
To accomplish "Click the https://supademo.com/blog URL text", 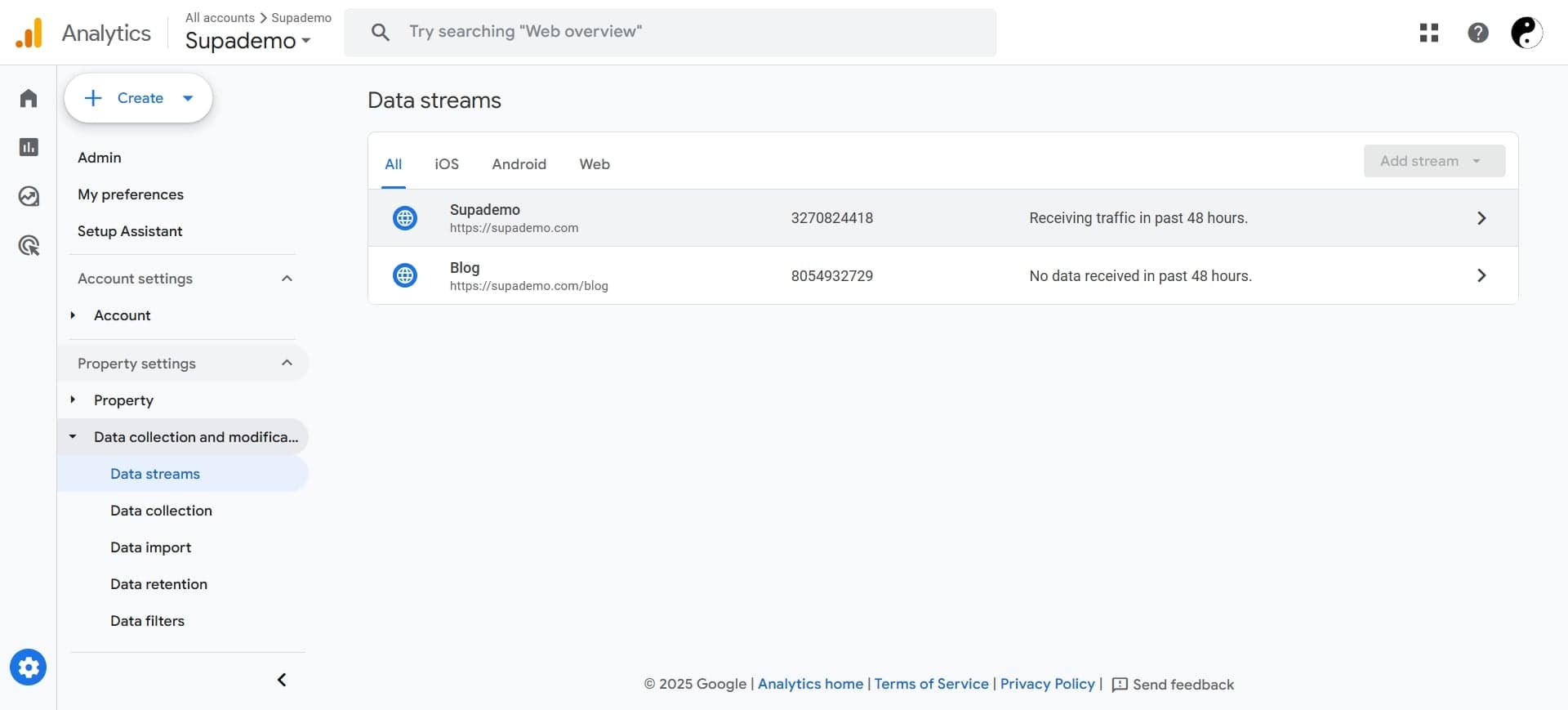I will click(529, 286).
